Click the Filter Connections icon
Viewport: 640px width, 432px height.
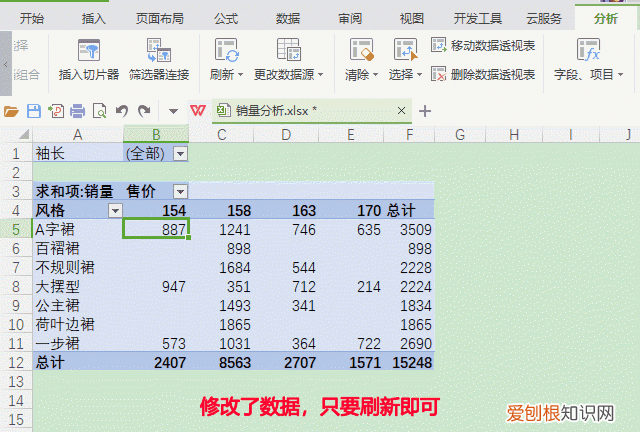159,50
